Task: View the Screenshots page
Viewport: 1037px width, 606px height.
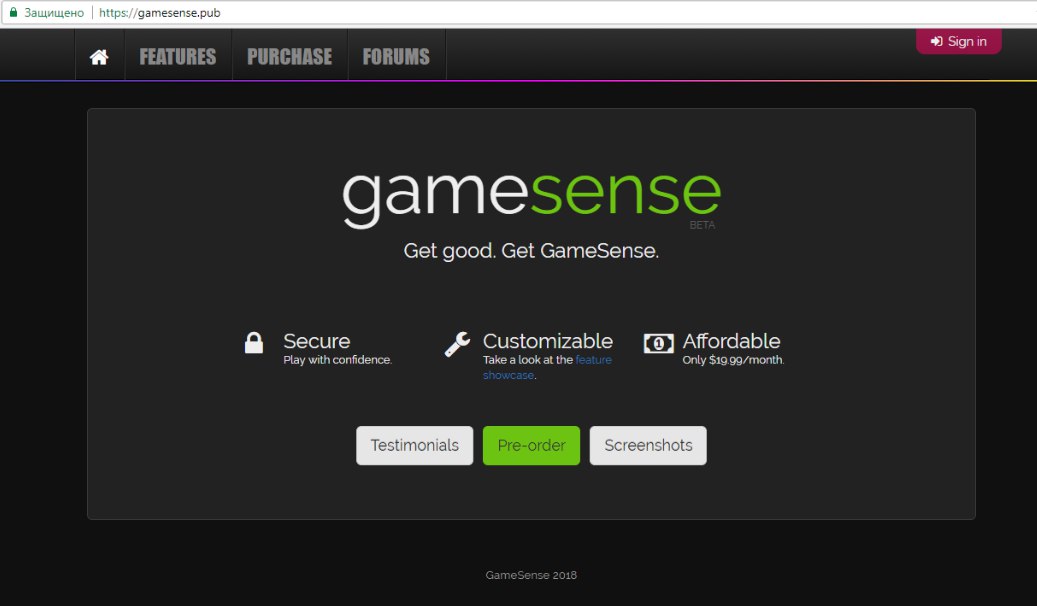Action: click(648, 445)
